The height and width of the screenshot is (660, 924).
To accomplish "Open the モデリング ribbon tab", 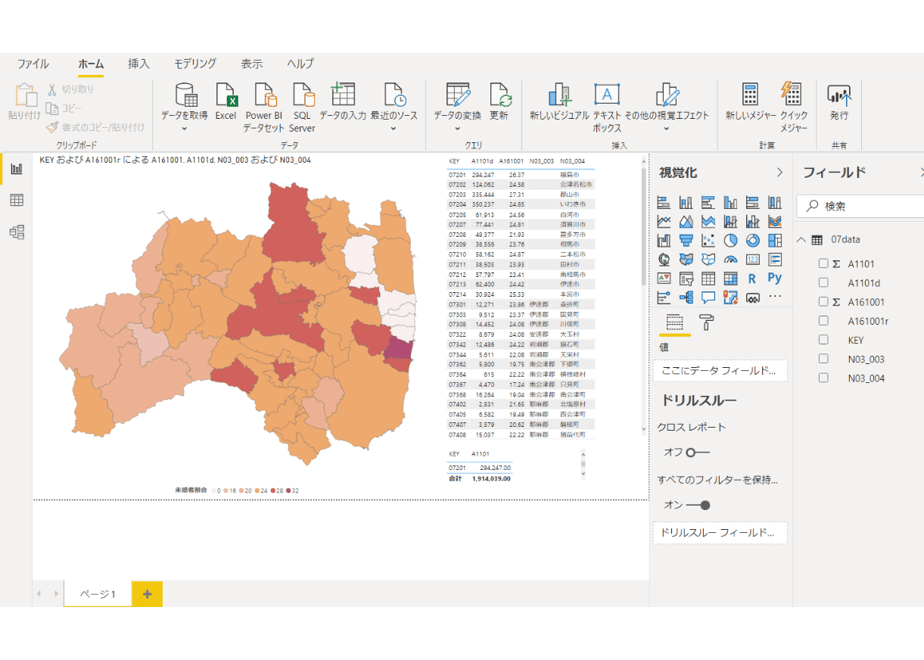I will click(x=195, y=64).
